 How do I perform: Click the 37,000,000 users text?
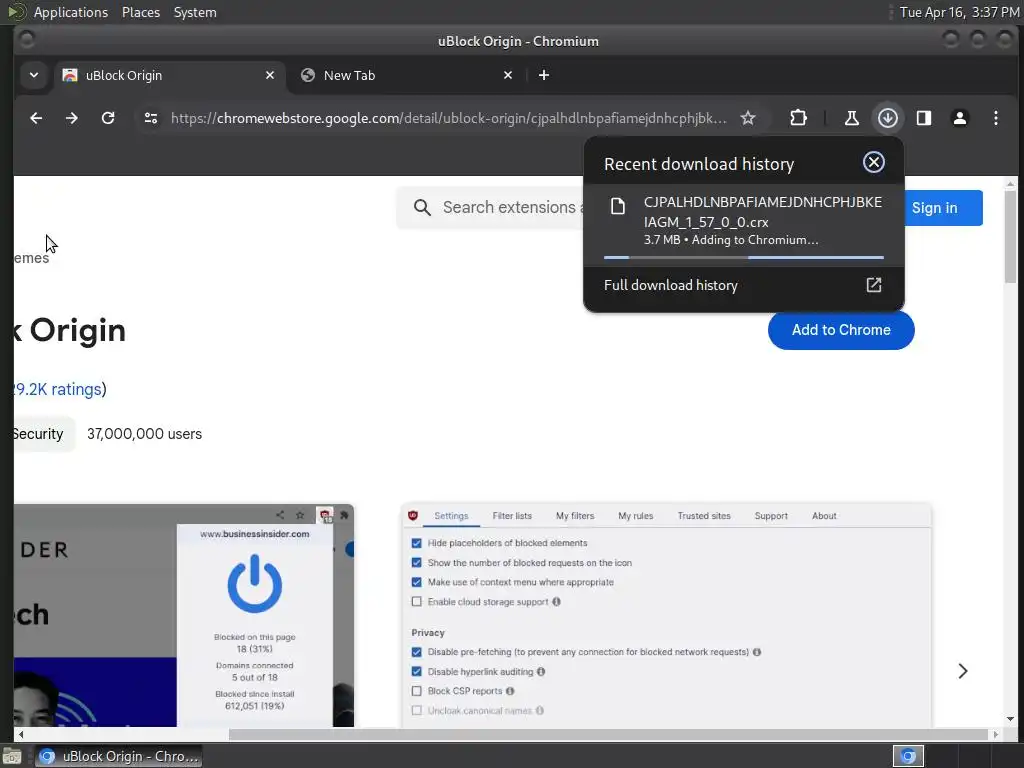tap(144, 434)
